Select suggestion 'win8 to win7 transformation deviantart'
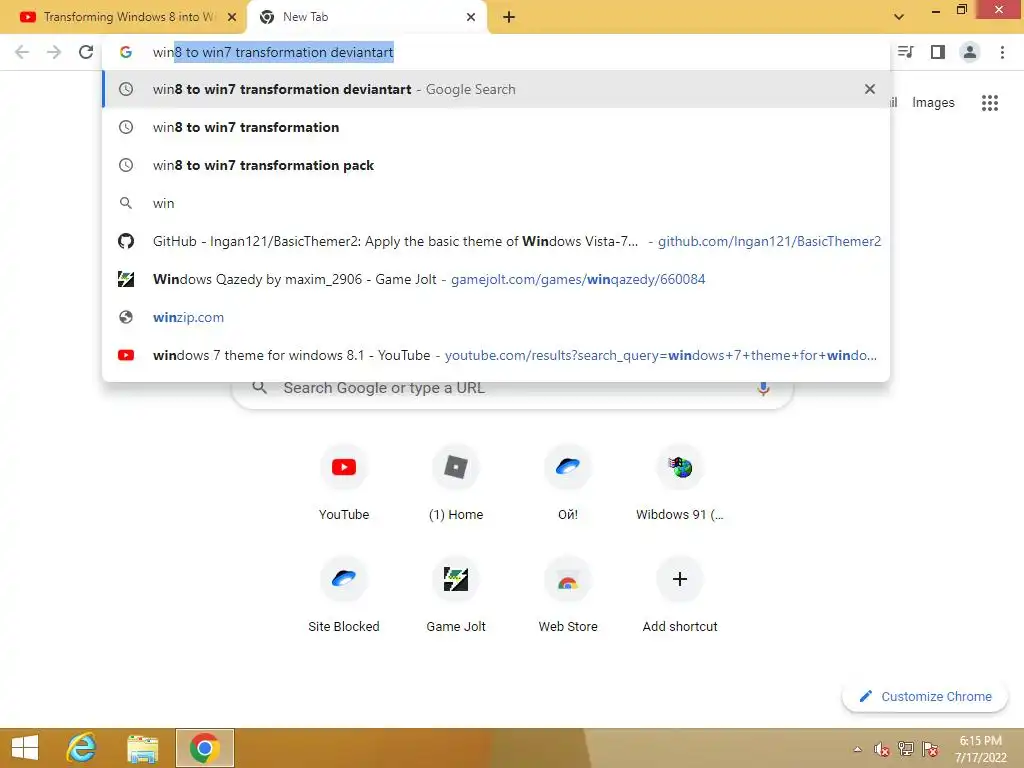This screenshot has width=1024, height=768. [496, 89]
